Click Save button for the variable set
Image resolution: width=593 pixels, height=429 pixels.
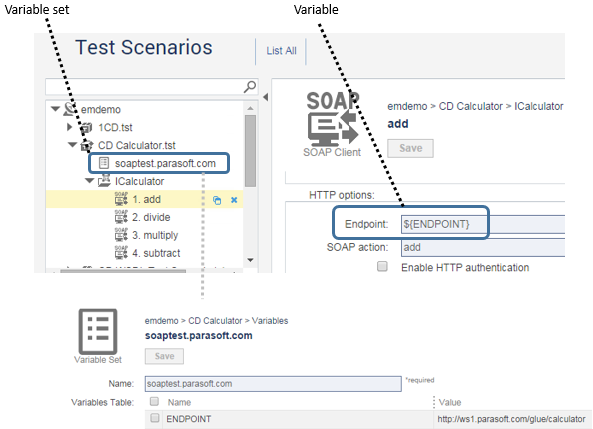click(x=164, y=356)
